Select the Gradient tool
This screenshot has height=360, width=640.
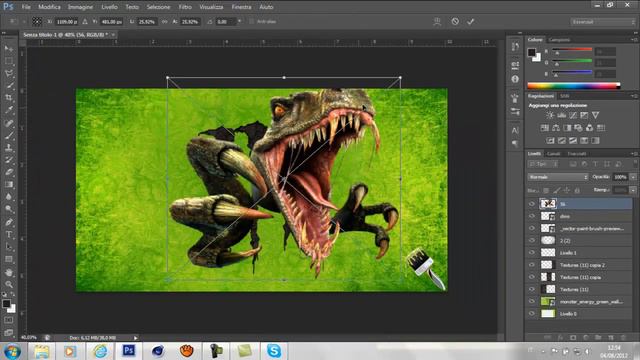(x=9, y=184)
